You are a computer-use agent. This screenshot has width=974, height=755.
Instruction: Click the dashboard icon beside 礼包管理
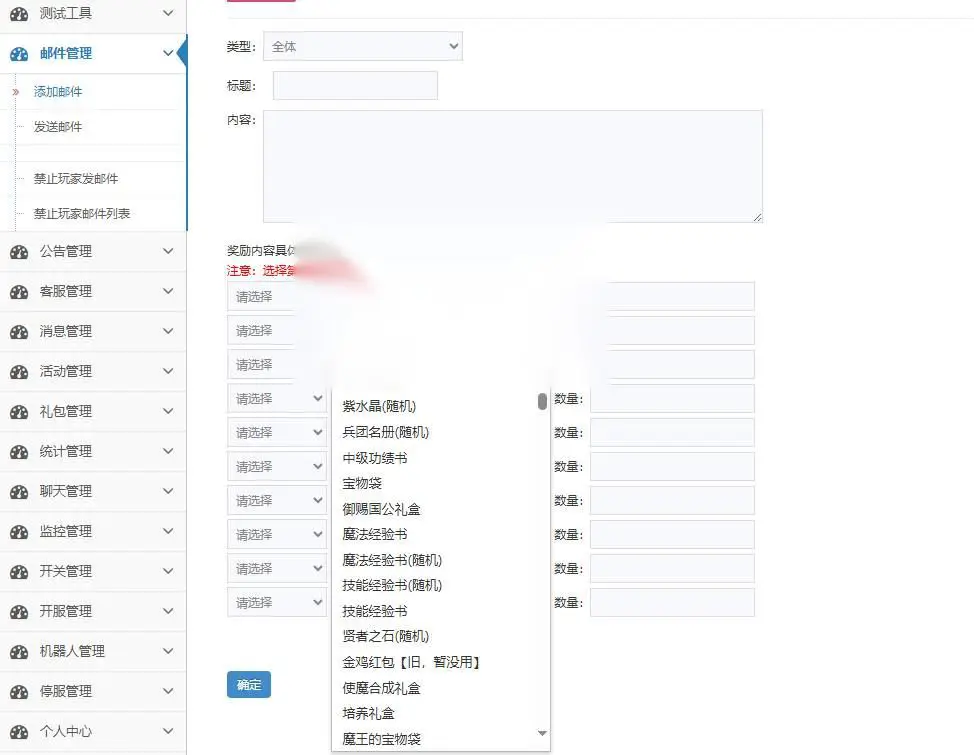pos(19,411)
